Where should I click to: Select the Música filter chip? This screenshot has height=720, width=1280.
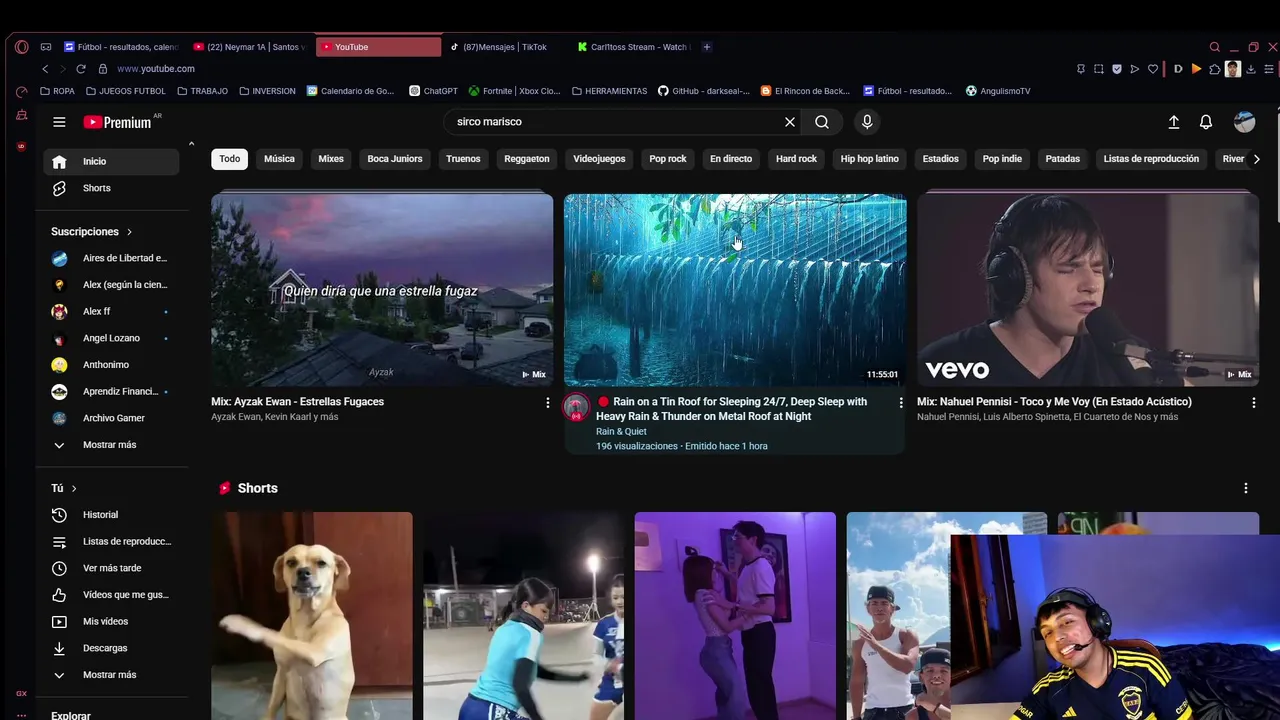[279, 159]
